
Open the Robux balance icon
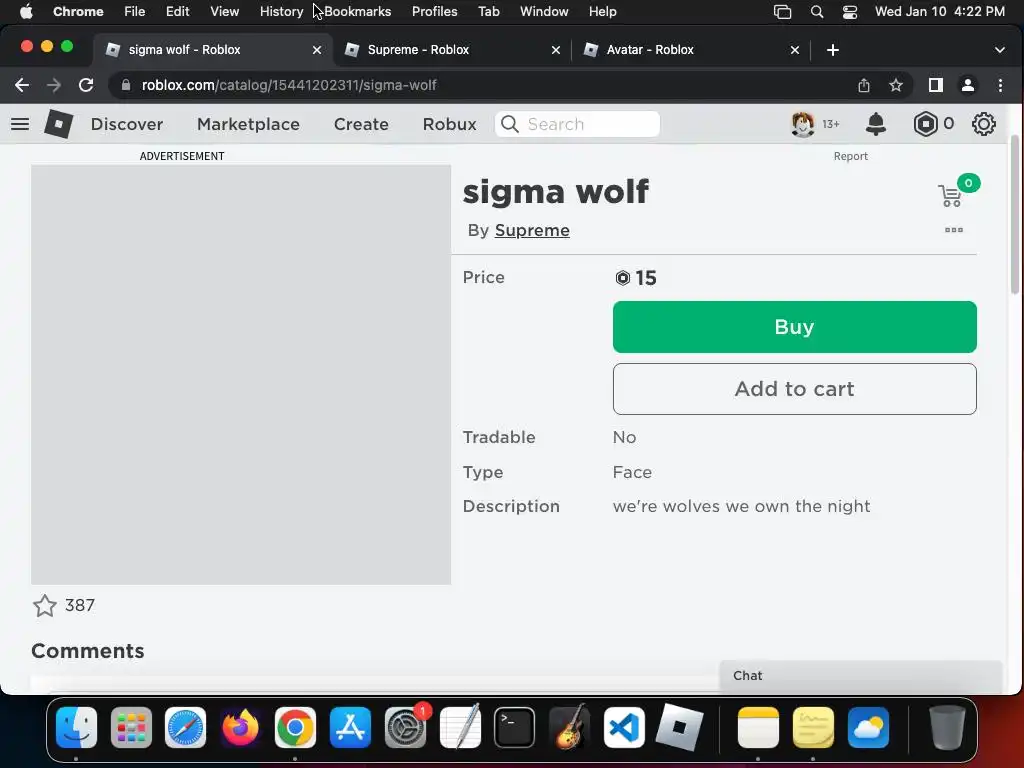[925, 124]
